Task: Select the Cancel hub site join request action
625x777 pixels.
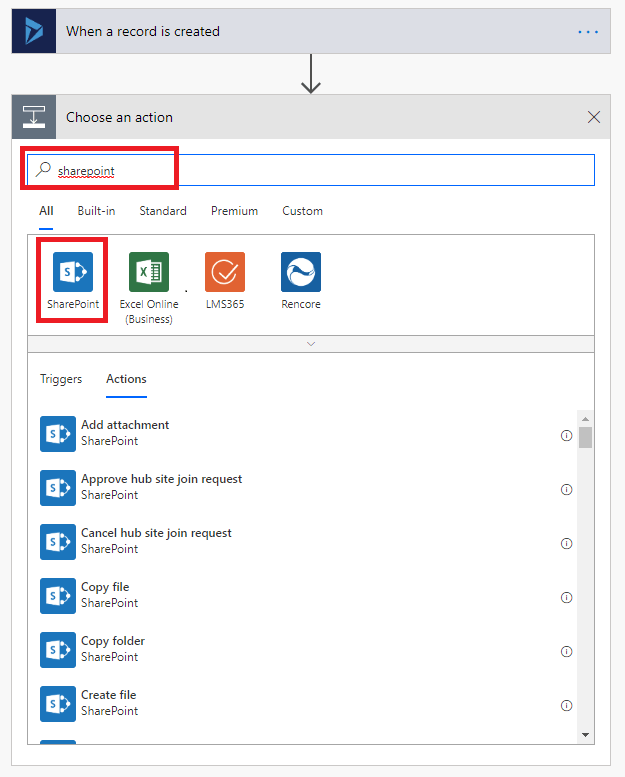Action: pos(307,542)
